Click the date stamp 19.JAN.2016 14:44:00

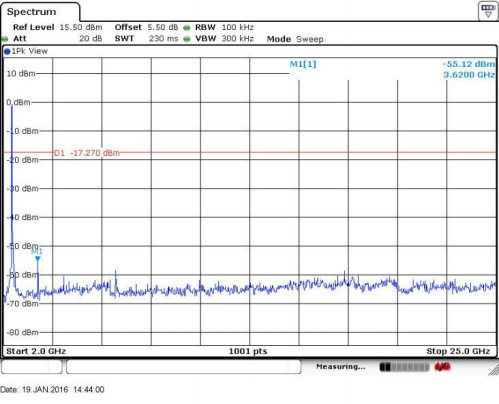point(52,389)
